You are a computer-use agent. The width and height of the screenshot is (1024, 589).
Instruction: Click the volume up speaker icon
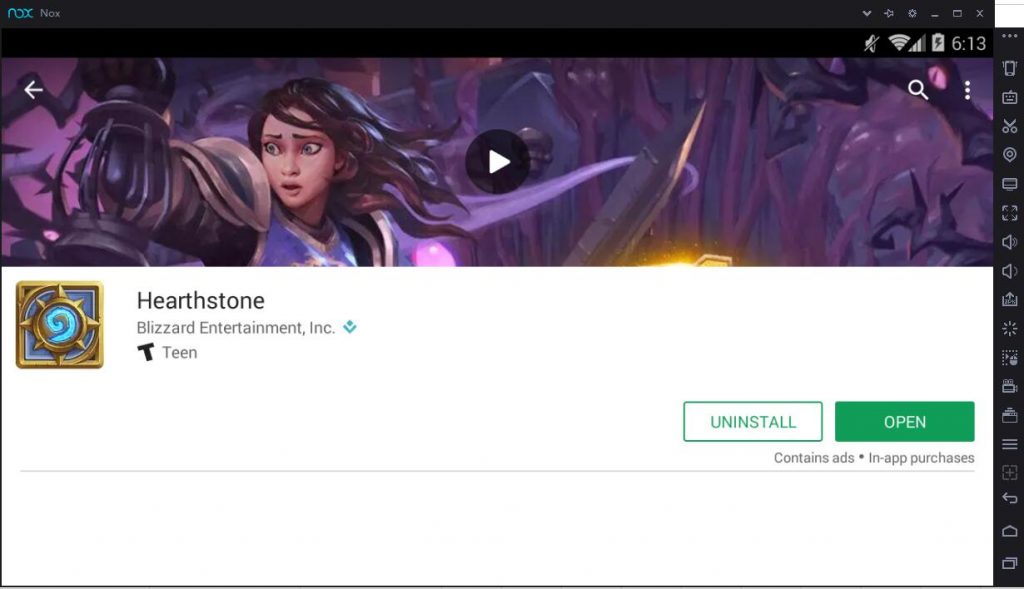[x=1010, y=242]
